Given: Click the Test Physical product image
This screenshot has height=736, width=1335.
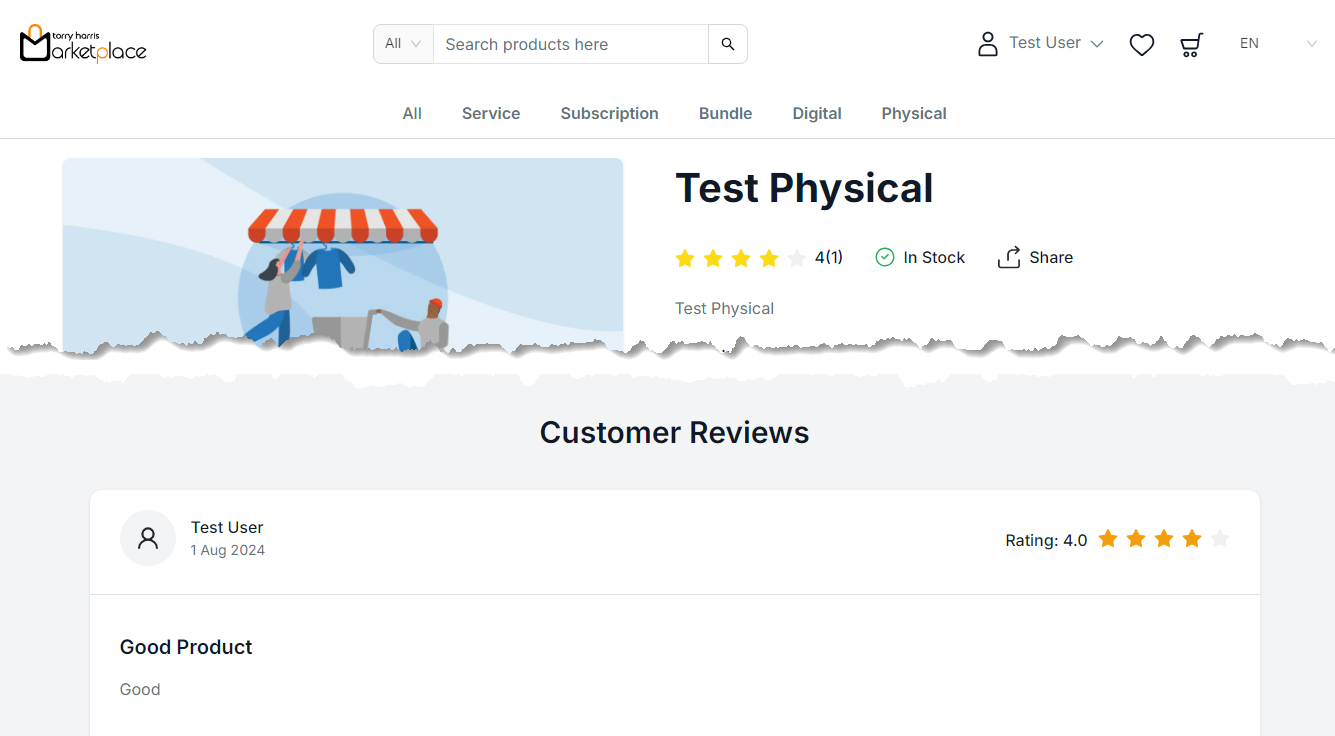Looking at the screenshot, I should 342,255.
